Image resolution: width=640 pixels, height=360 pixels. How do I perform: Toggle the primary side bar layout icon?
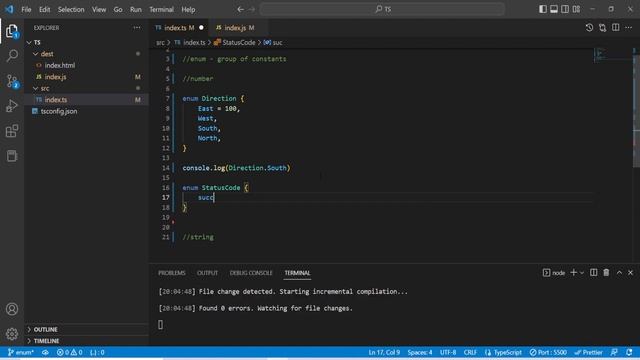(543, 9)
